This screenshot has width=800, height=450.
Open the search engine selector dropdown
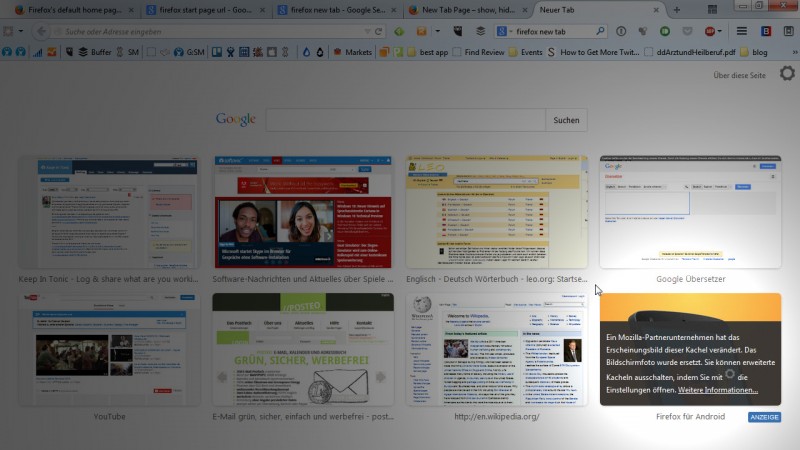click(x=506, y=32)
